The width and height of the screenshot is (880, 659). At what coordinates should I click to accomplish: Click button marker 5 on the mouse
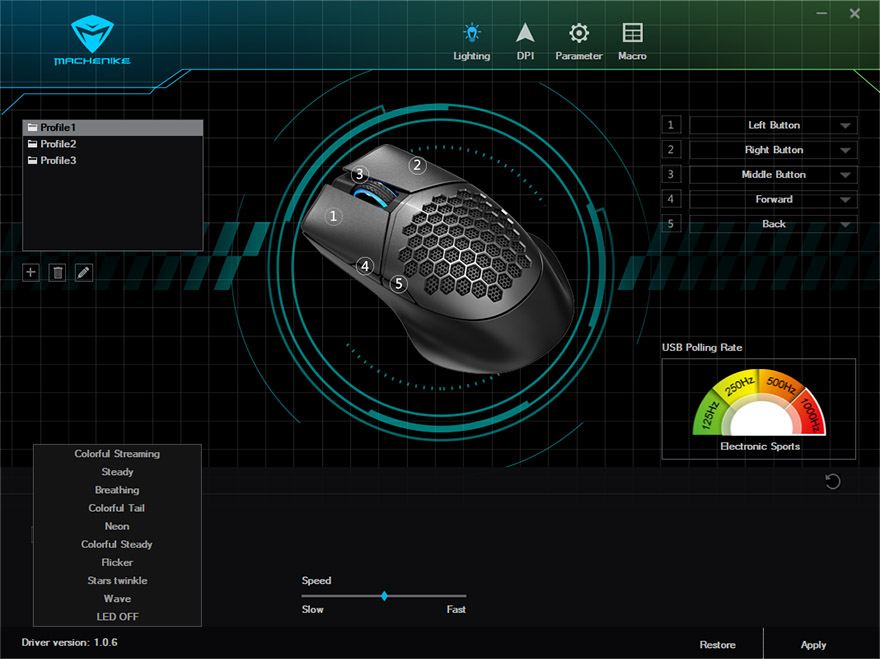pyautogui.click(x=398, y=283)
